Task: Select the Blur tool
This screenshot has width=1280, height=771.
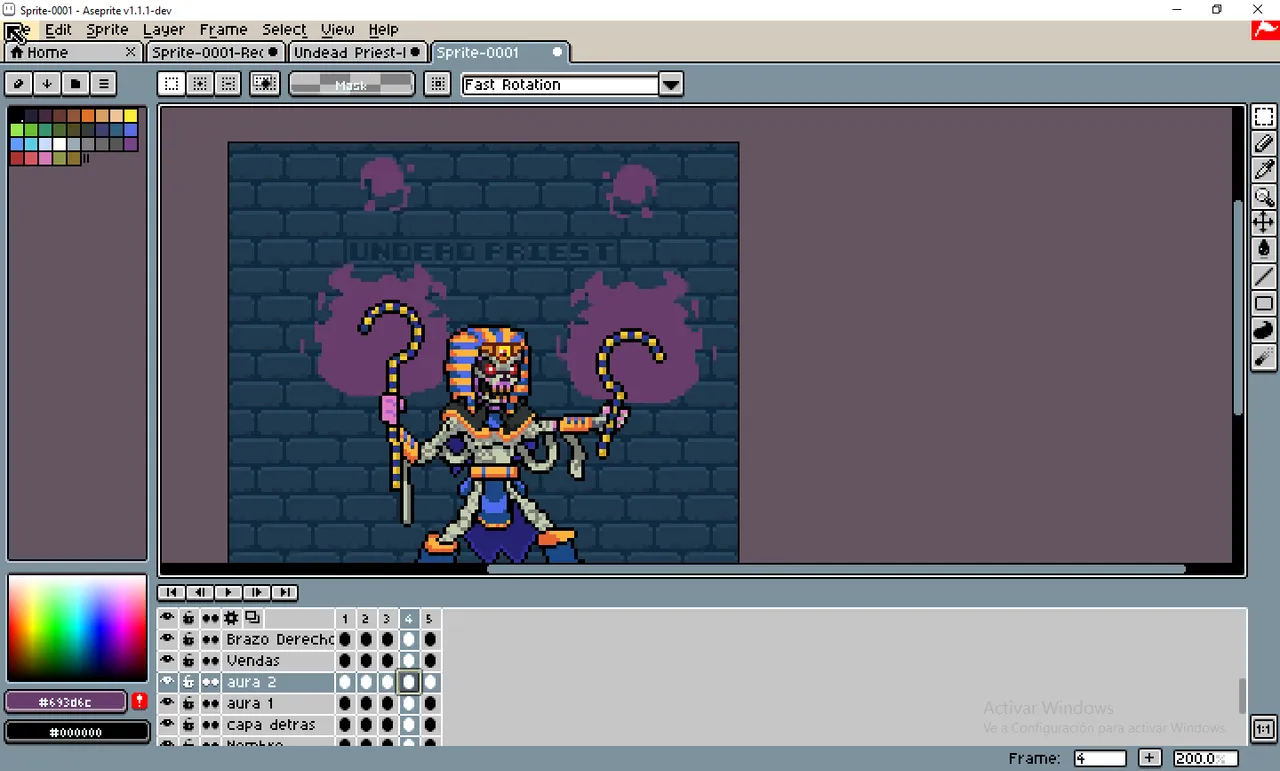Action: [x=1264, y=357]
